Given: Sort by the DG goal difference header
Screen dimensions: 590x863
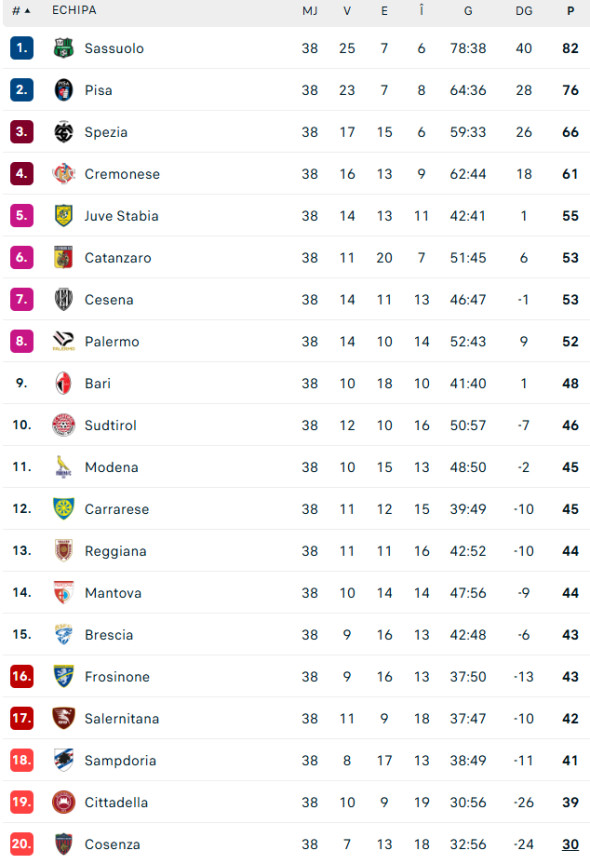Looking at the screenshot, I should (523, 10).
